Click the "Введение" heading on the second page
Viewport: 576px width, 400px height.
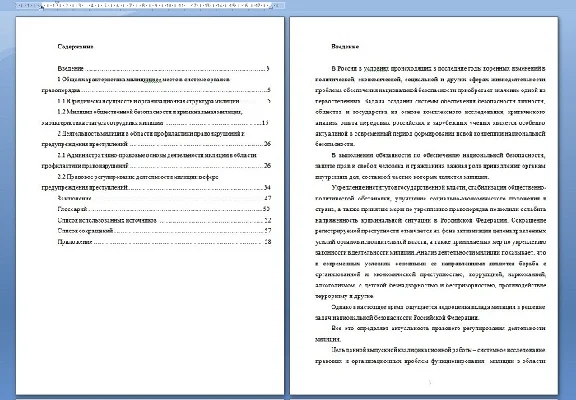pyautogui.click(x=345, y=47)
